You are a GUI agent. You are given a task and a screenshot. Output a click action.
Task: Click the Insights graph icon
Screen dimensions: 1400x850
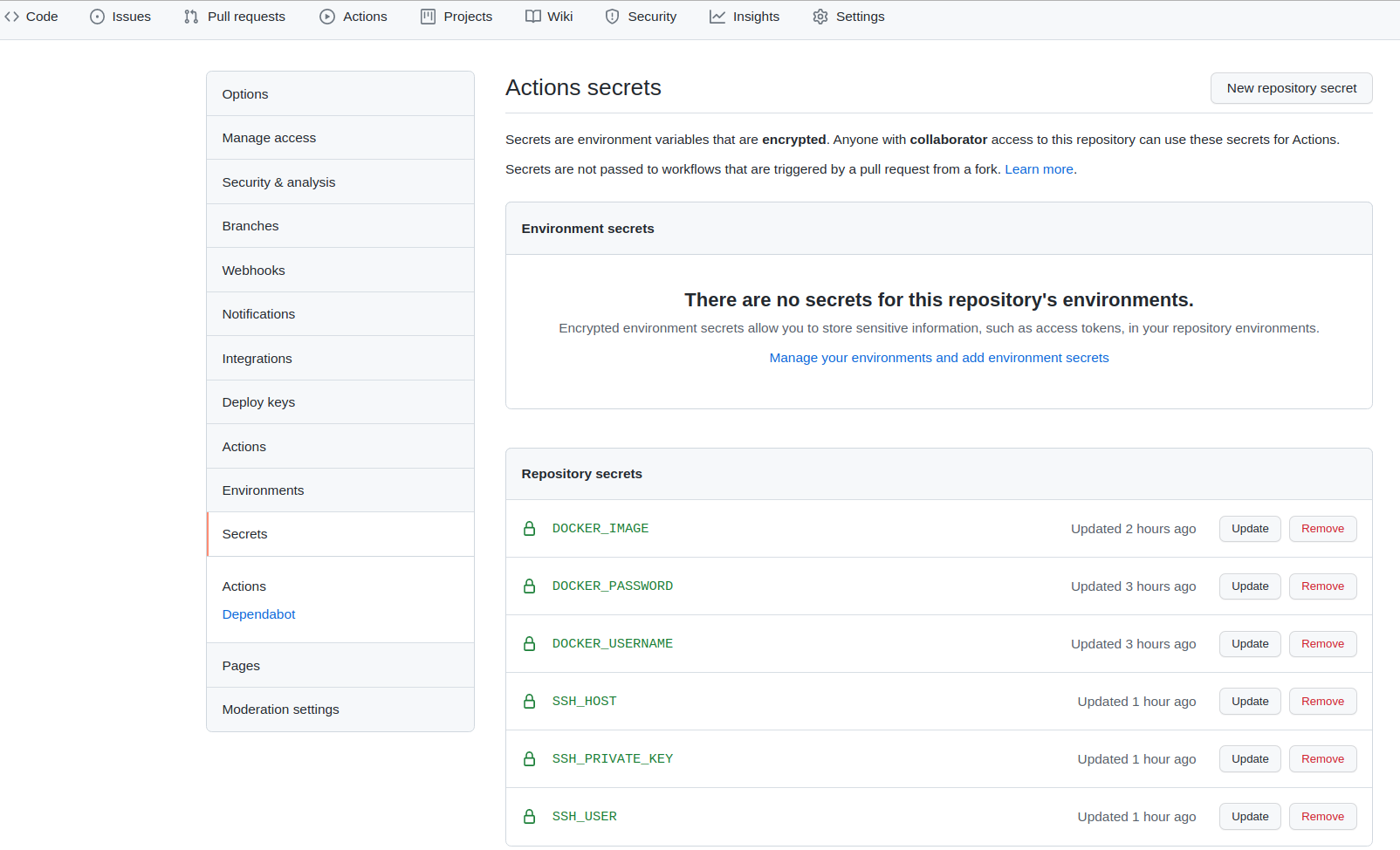717,17
